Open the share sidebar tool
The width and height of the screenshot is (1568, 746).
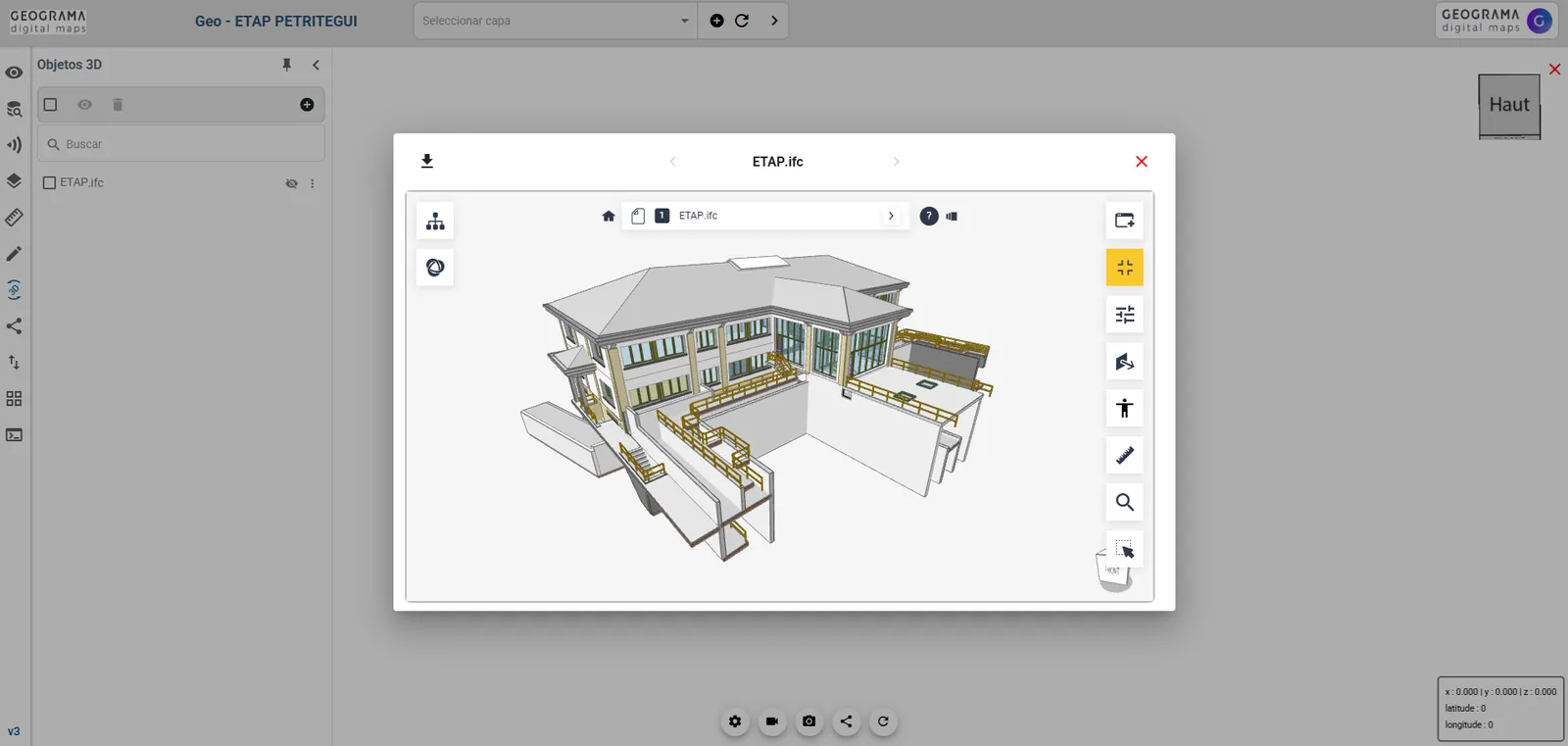point(14,326)
